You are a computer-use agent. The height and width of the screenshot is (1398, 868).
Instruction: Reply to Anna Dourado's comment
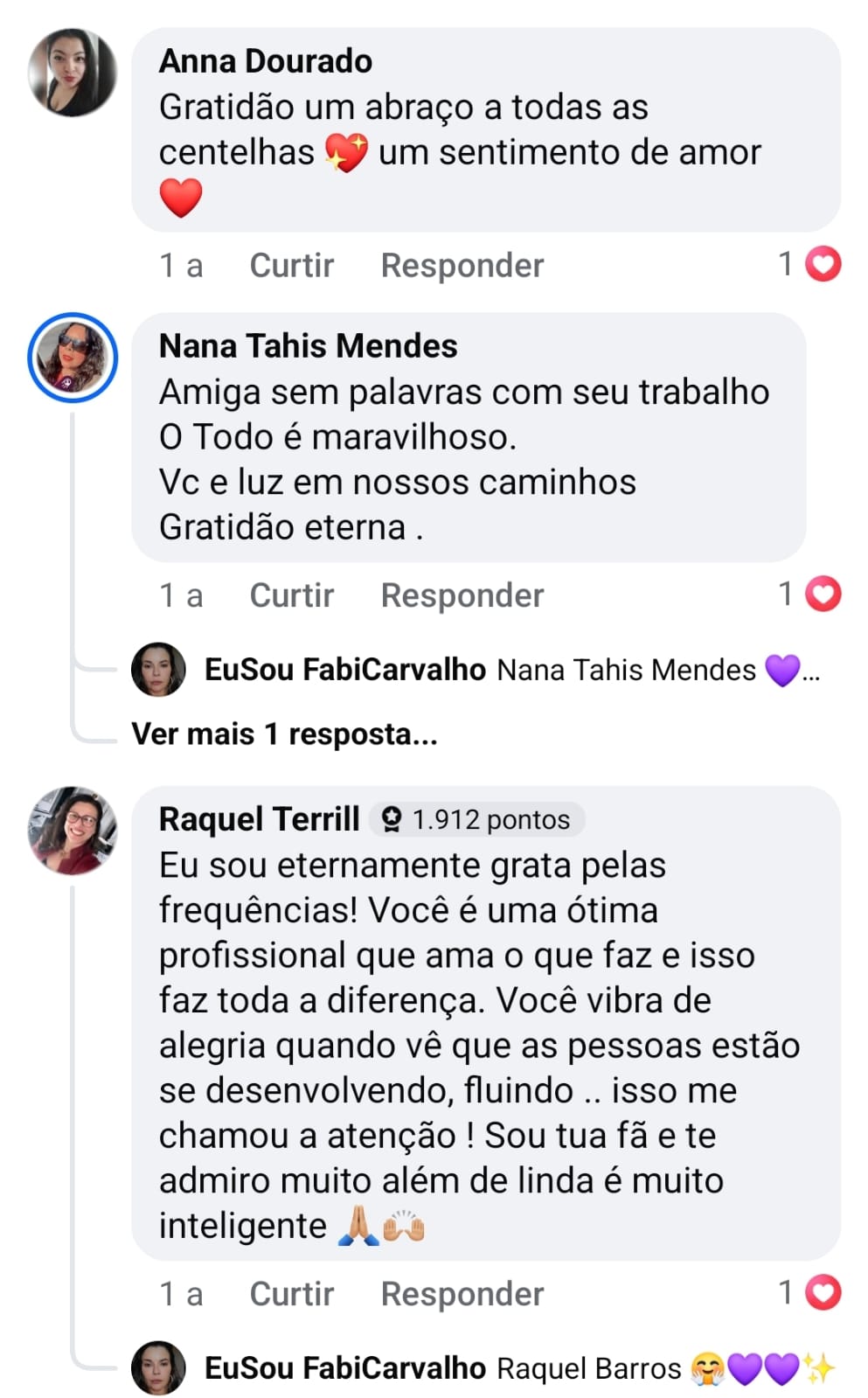click(462, 265)
